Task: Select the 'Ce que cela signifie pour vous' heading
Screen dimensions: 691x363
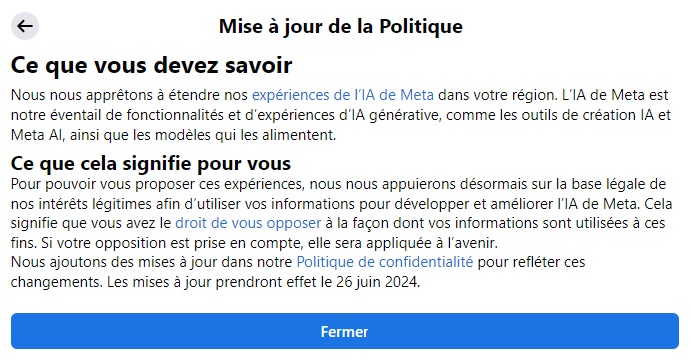Action: point(151,163)
